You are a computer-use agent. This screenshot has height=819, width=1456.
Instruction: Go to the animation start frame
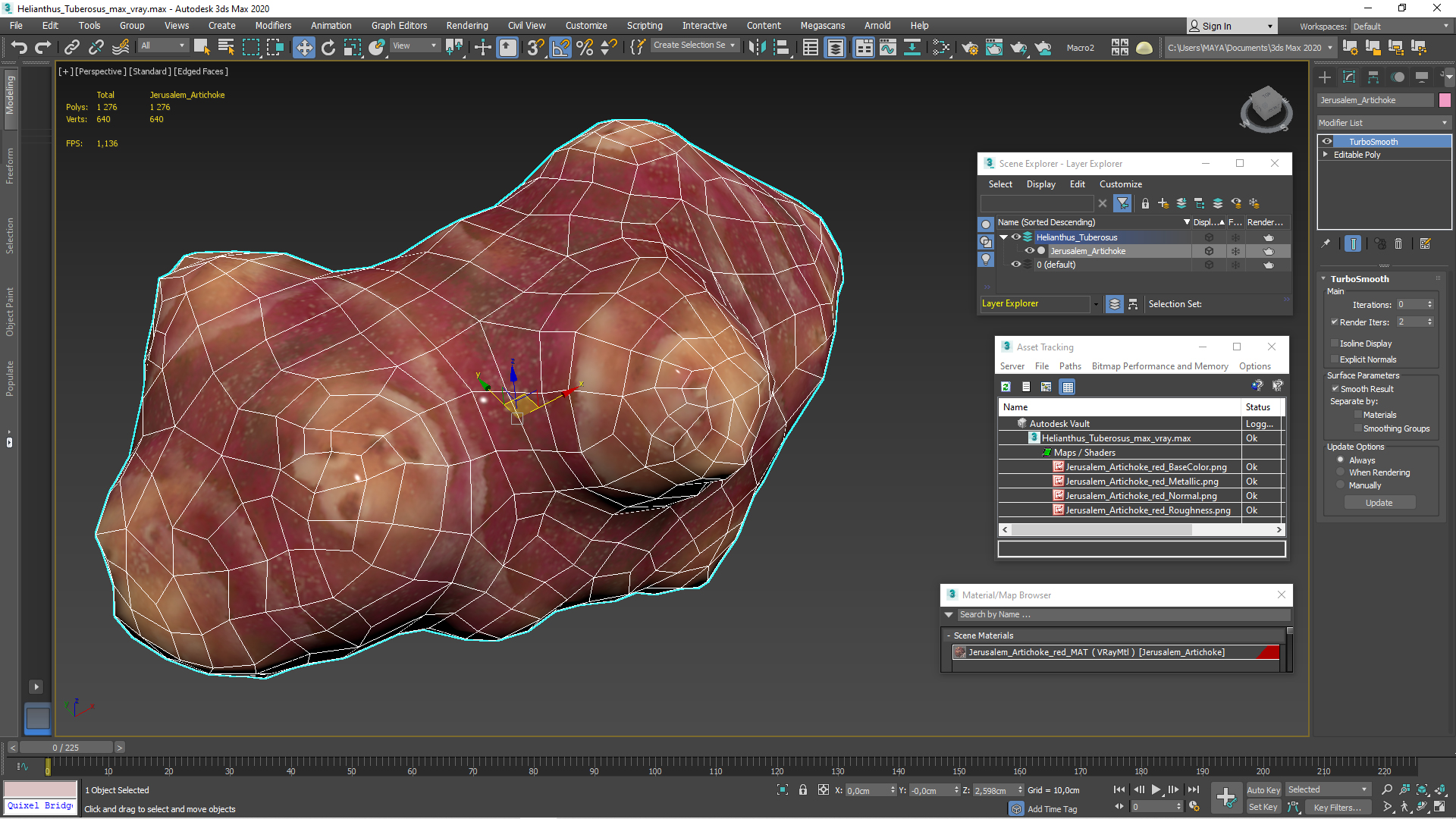click(x=1119, y=789)
